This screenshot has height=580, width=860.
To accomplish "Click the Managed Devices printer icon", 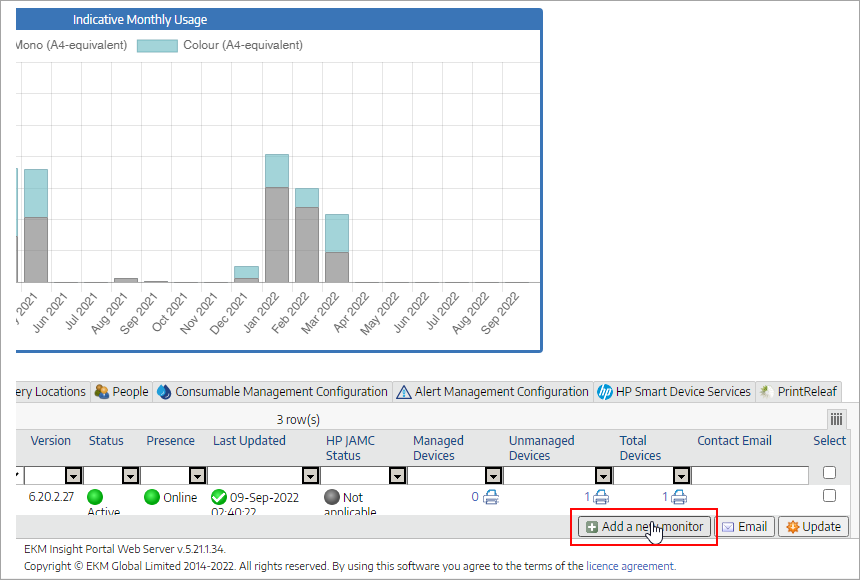I will 491,497.
